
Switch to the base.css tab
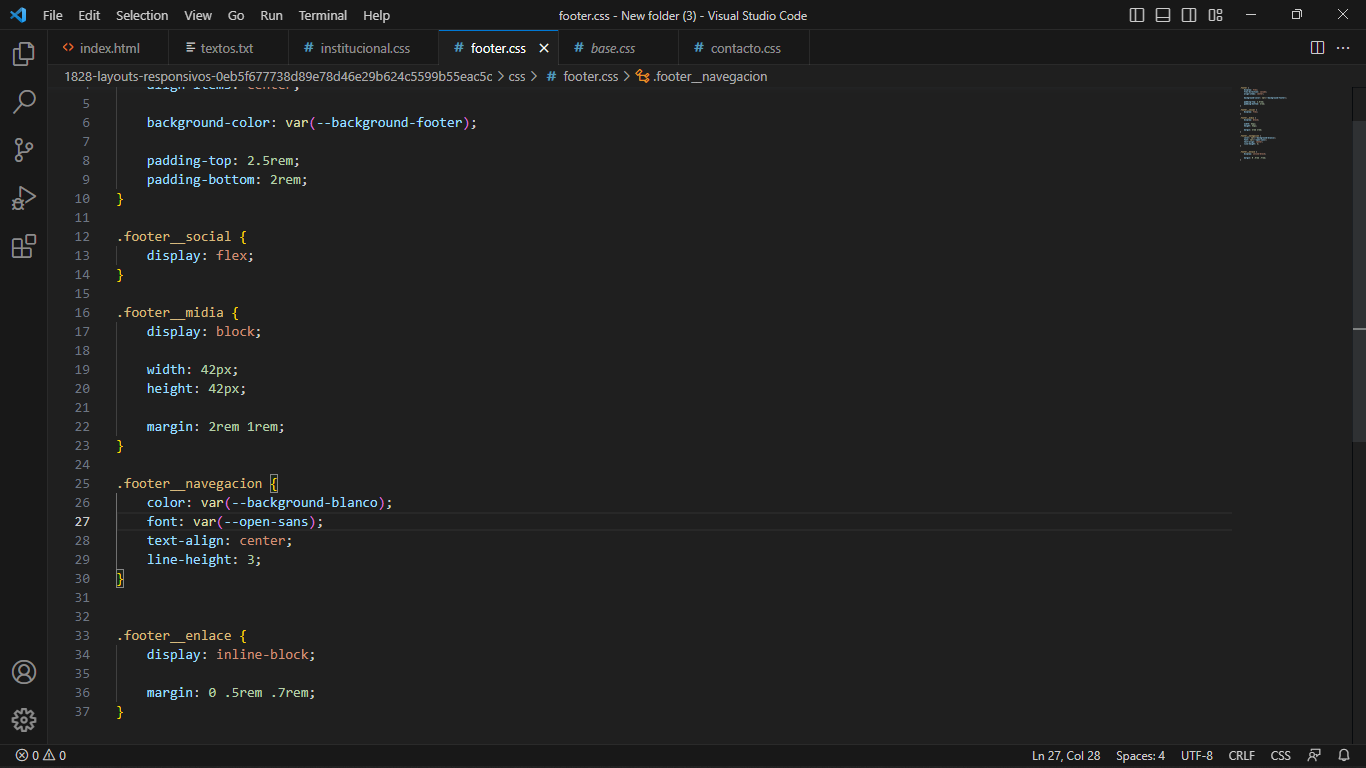click(618, 48)
